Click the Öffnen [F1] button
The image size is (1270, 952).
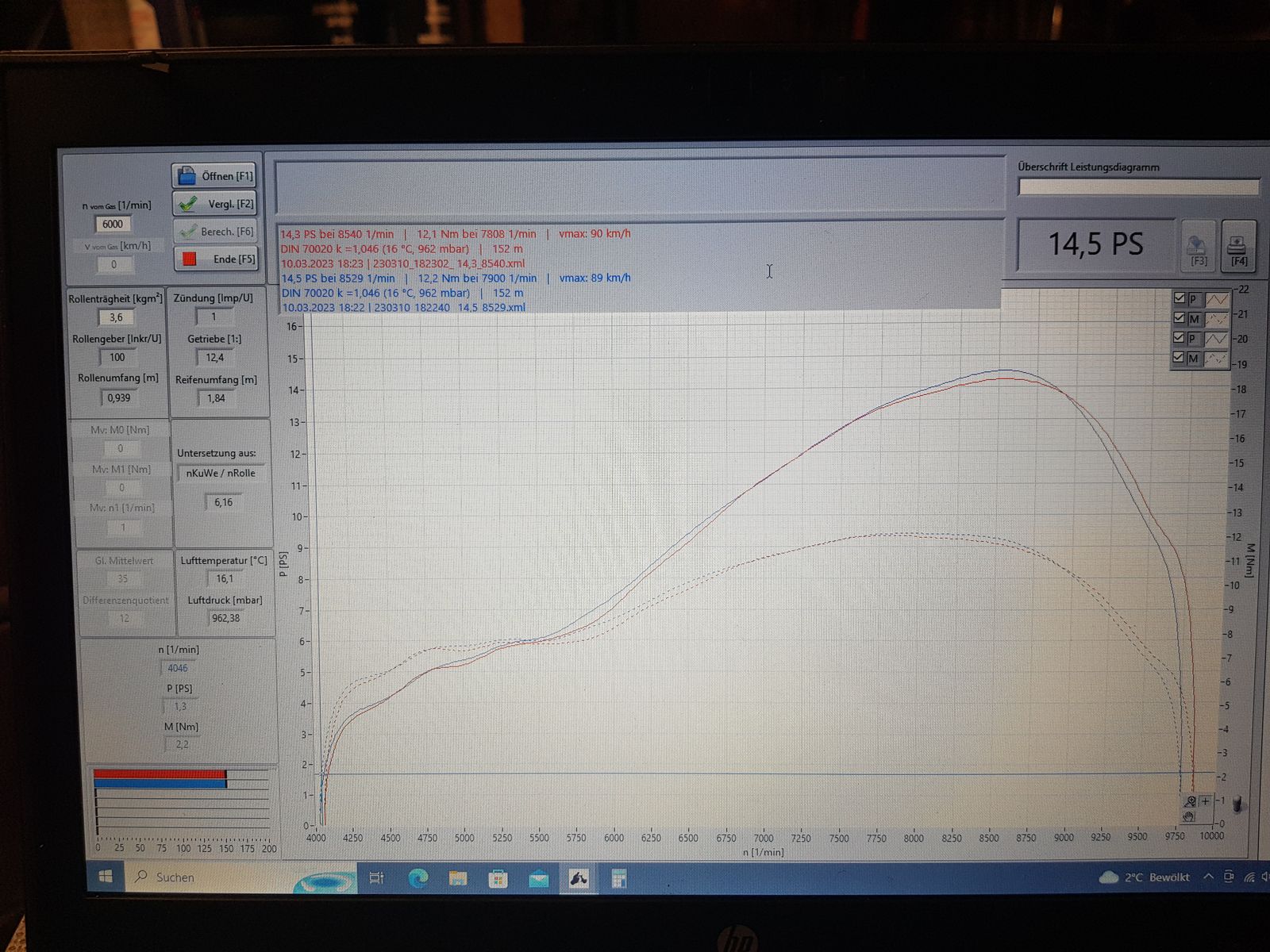[x=214, y=175]
